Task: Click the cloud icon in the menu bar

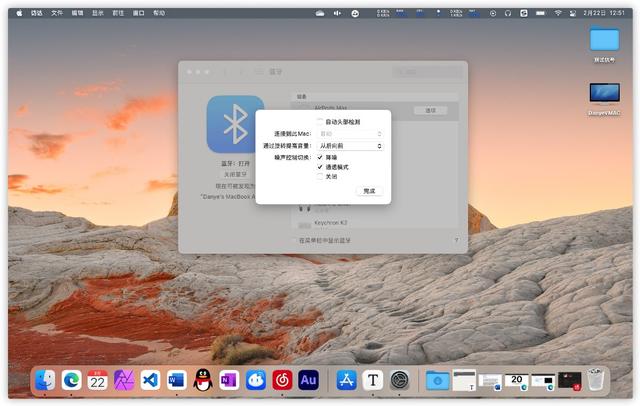Action: [x=320, y=13]
